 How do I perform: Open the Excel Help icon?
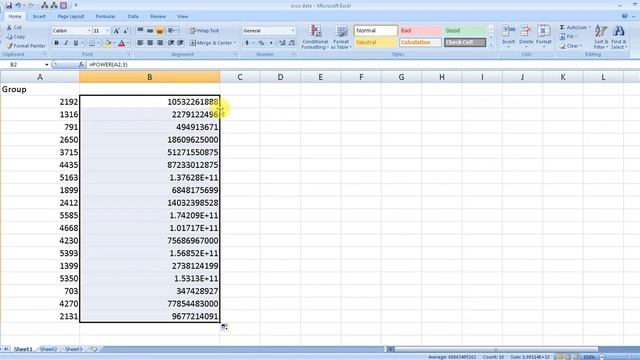pyautogui.click(x=624, y=16)
